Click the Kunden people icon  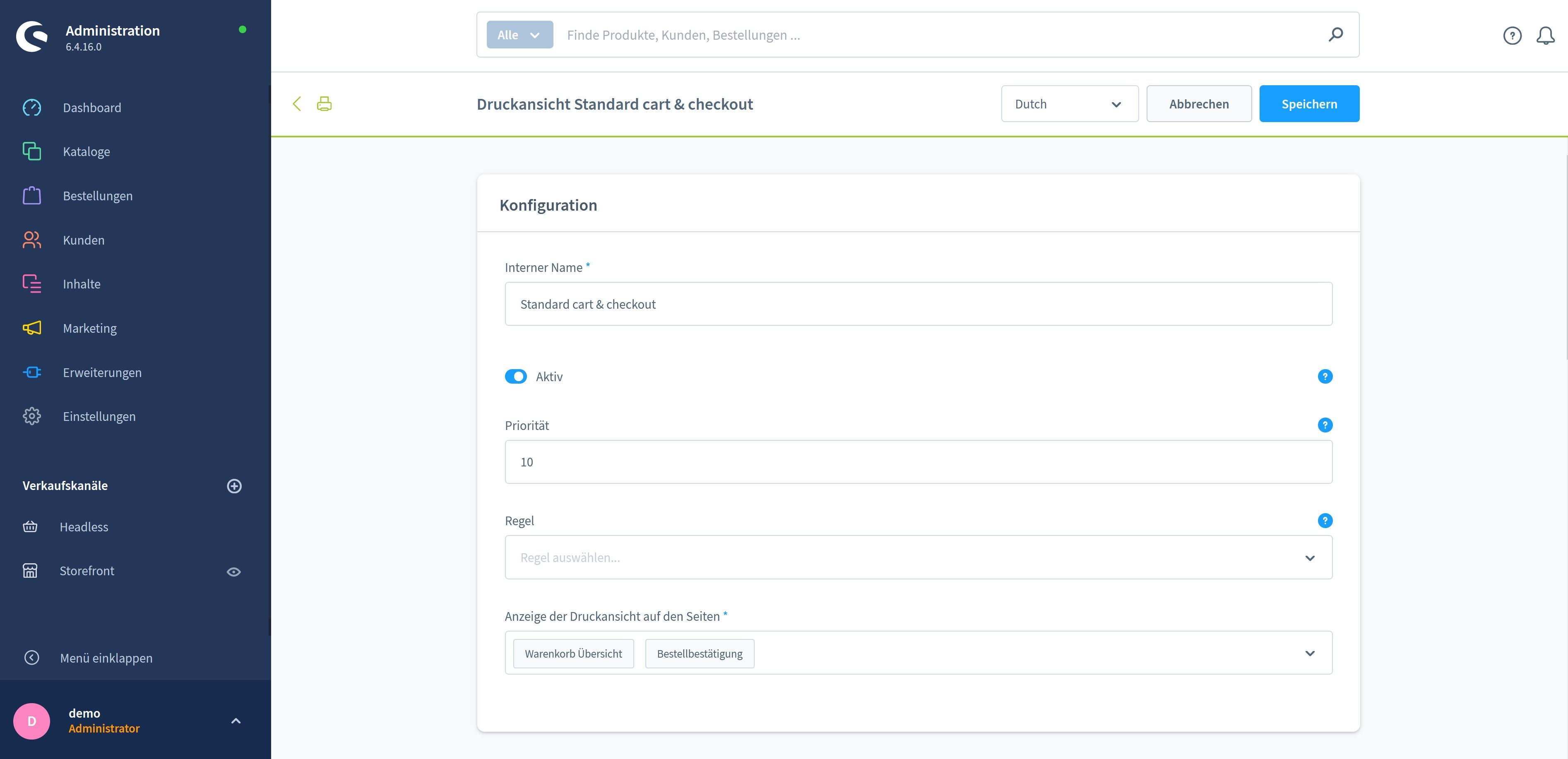[31, 240]
